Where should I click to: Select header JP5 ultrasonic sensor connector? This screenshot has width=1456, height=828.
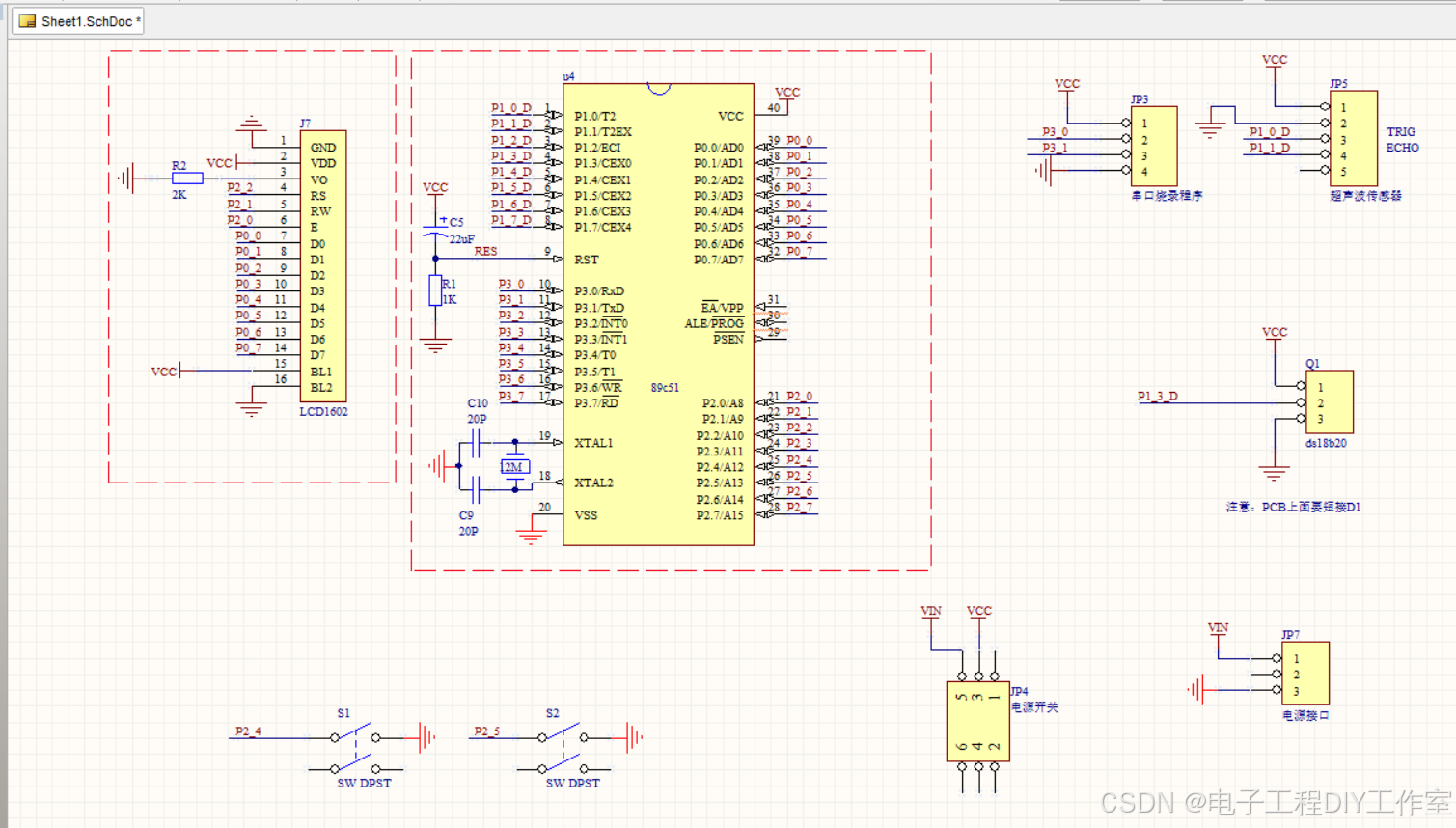[1354, 138]
